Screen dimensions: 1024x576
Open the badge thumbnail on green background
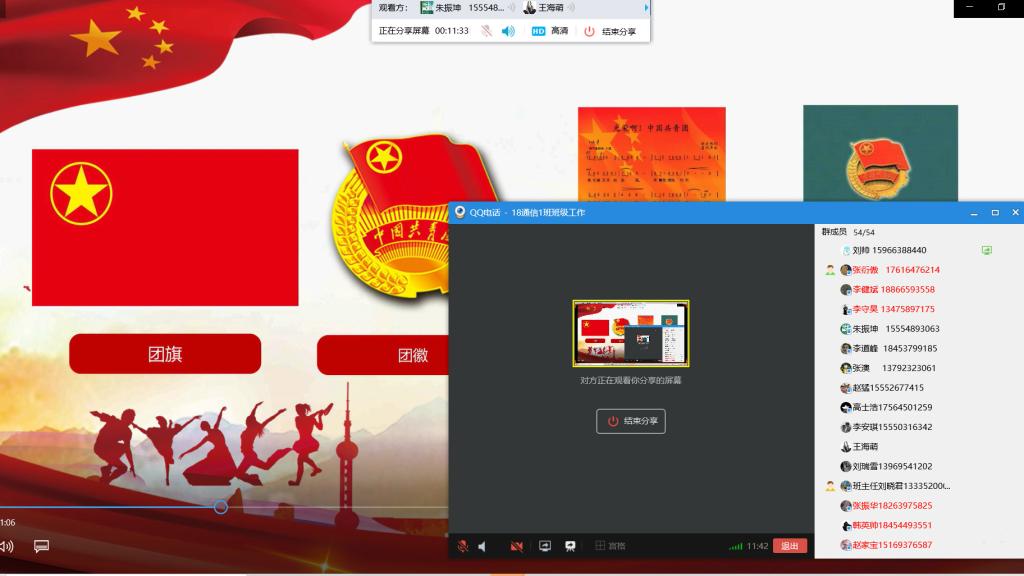point(880,153)
